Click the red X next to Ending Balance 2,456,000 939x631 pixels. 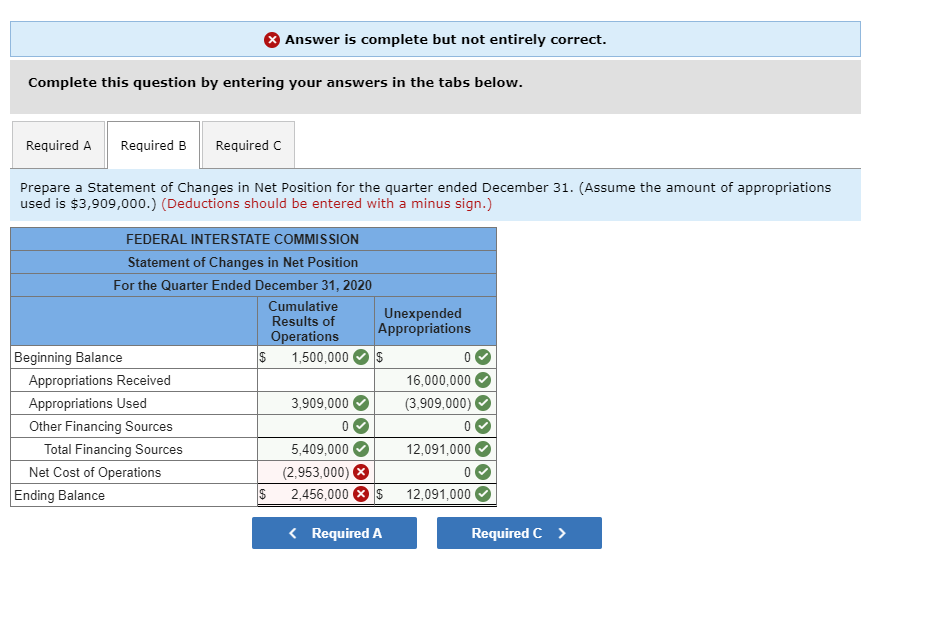pyautogui.click(x=359, y=494)
